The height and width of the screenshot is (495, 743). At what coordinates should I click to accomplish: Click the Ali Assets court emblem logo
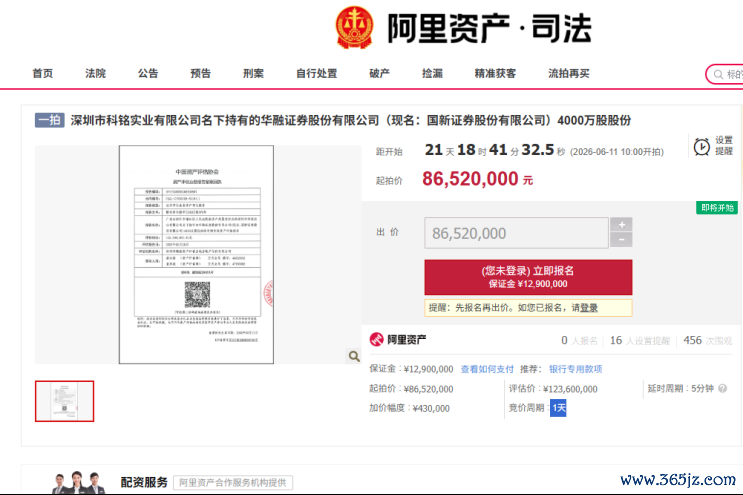click(x=354, y=27)
